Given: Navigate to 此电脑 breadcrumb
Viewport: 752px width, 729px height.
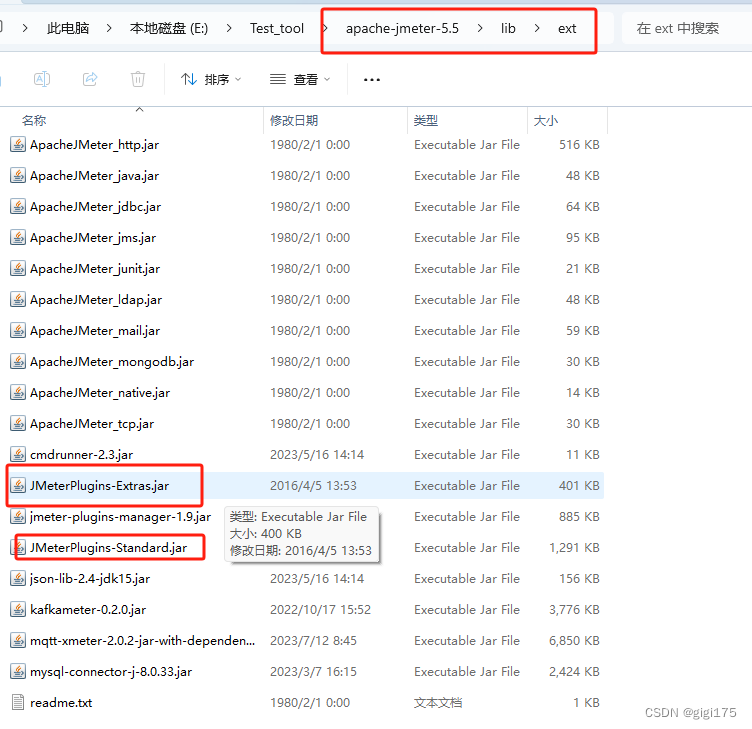Looking at the screenshot, I should click(x=68, y=29).
